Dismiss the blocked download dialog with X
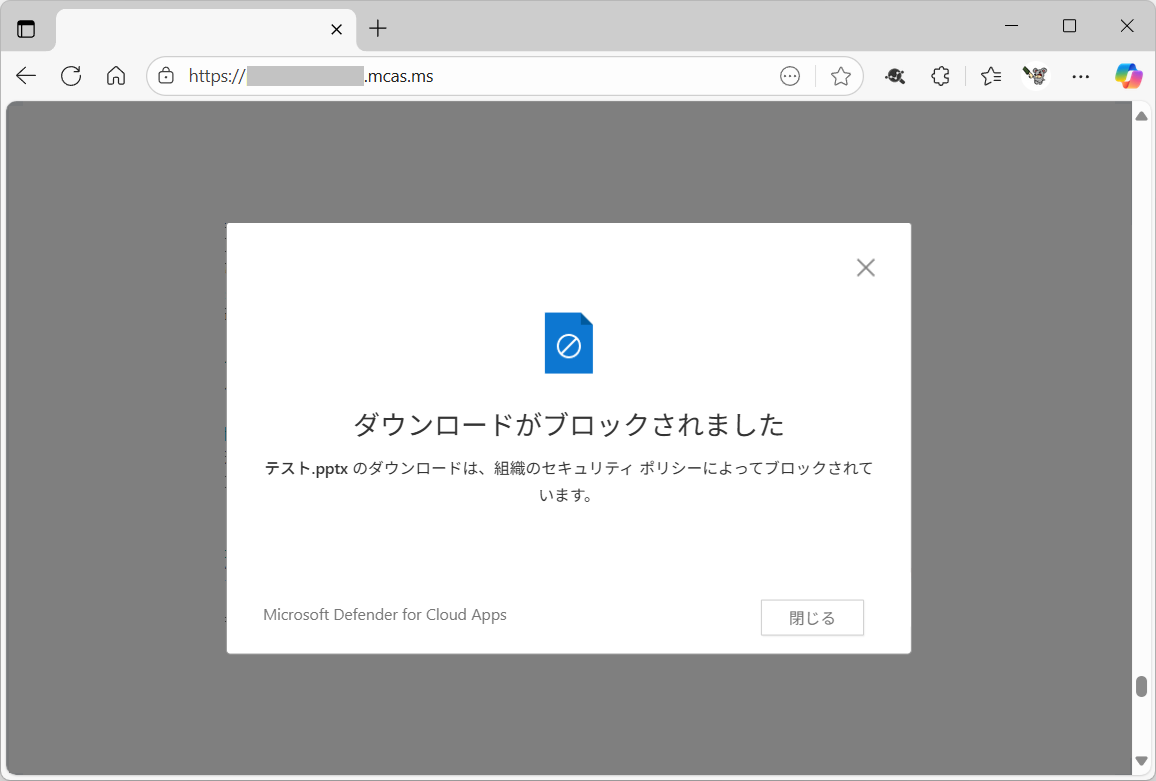This screenshot has width=1156, height=781. click(865, 267)
